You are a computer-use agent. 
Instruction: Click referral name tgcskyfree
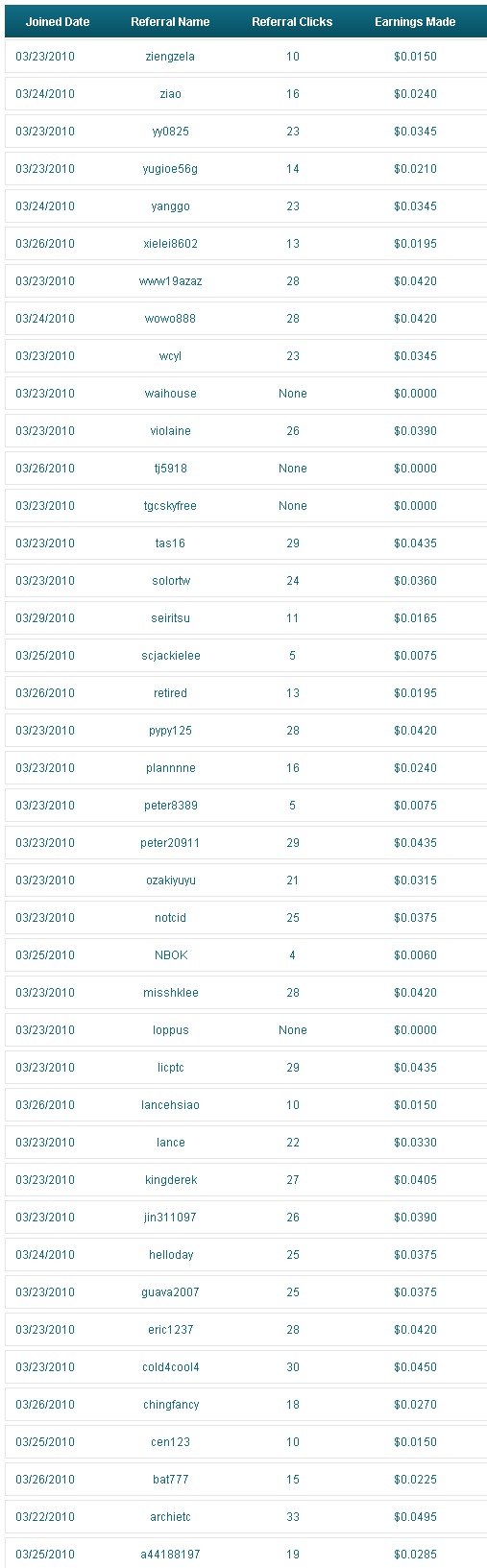[x=170, y=506]
